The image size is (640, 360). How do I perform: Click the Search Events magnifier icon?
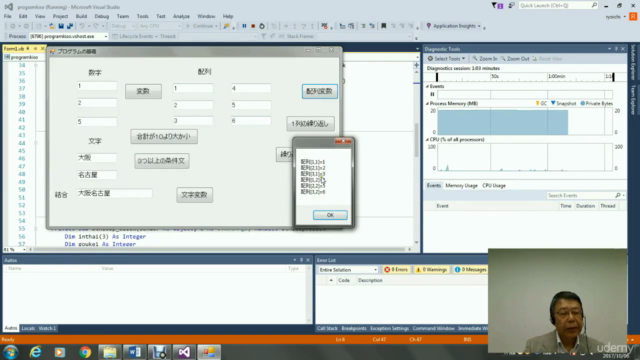(618, 196)
